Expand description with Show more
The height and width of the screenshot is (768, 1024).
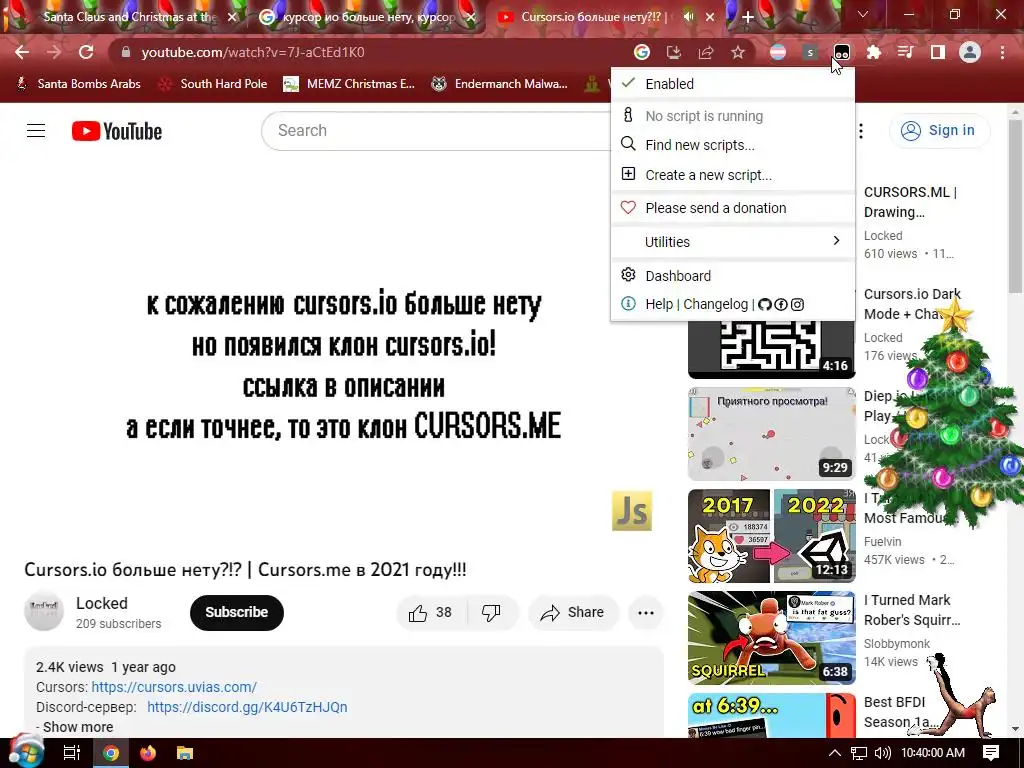pyautogui.click(x=78, y=727)
